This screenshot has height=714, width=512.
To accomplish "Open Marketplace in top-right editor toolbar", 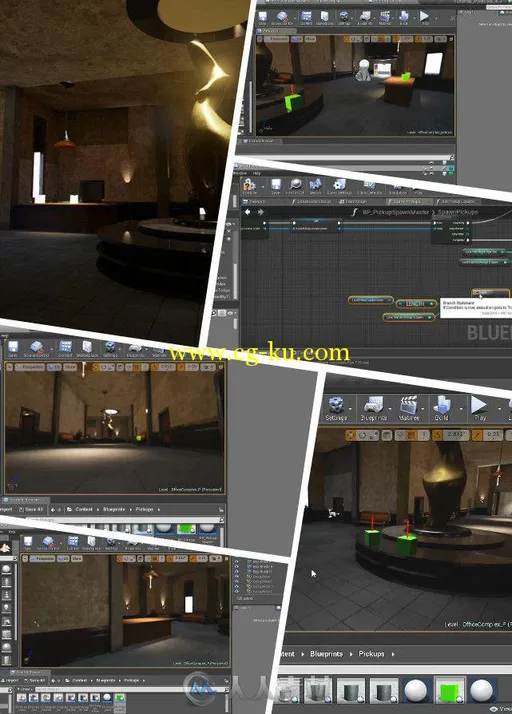I will coord(324,18).
